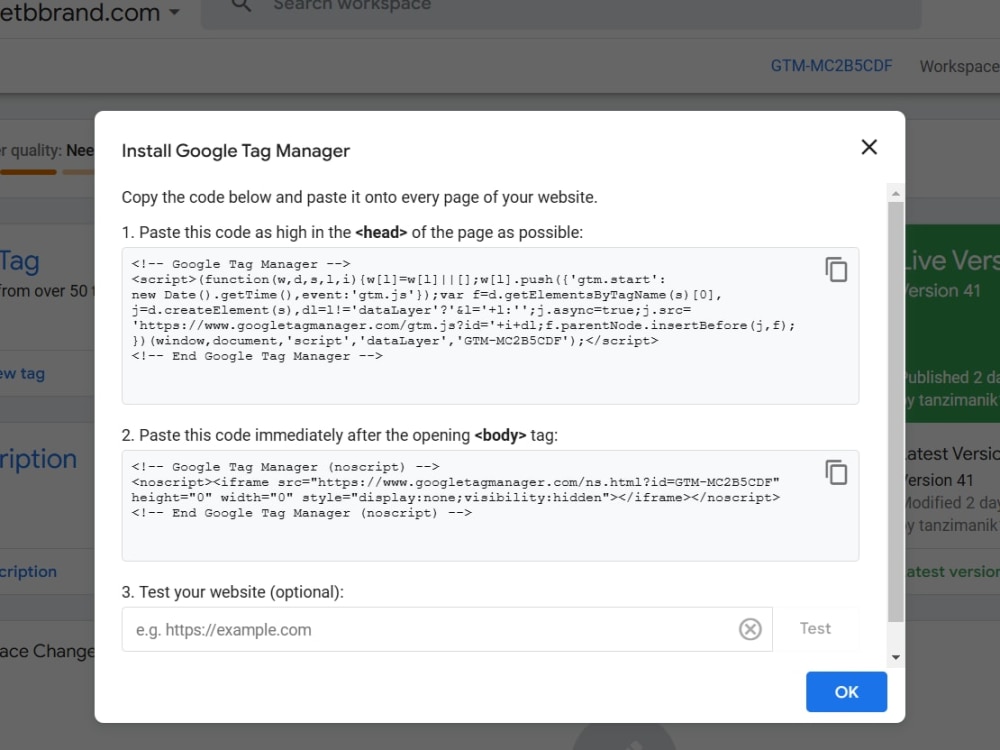Click the dialog scrollbar down arrow
This screenshot has height=750, width=1000.
[895, 658]
